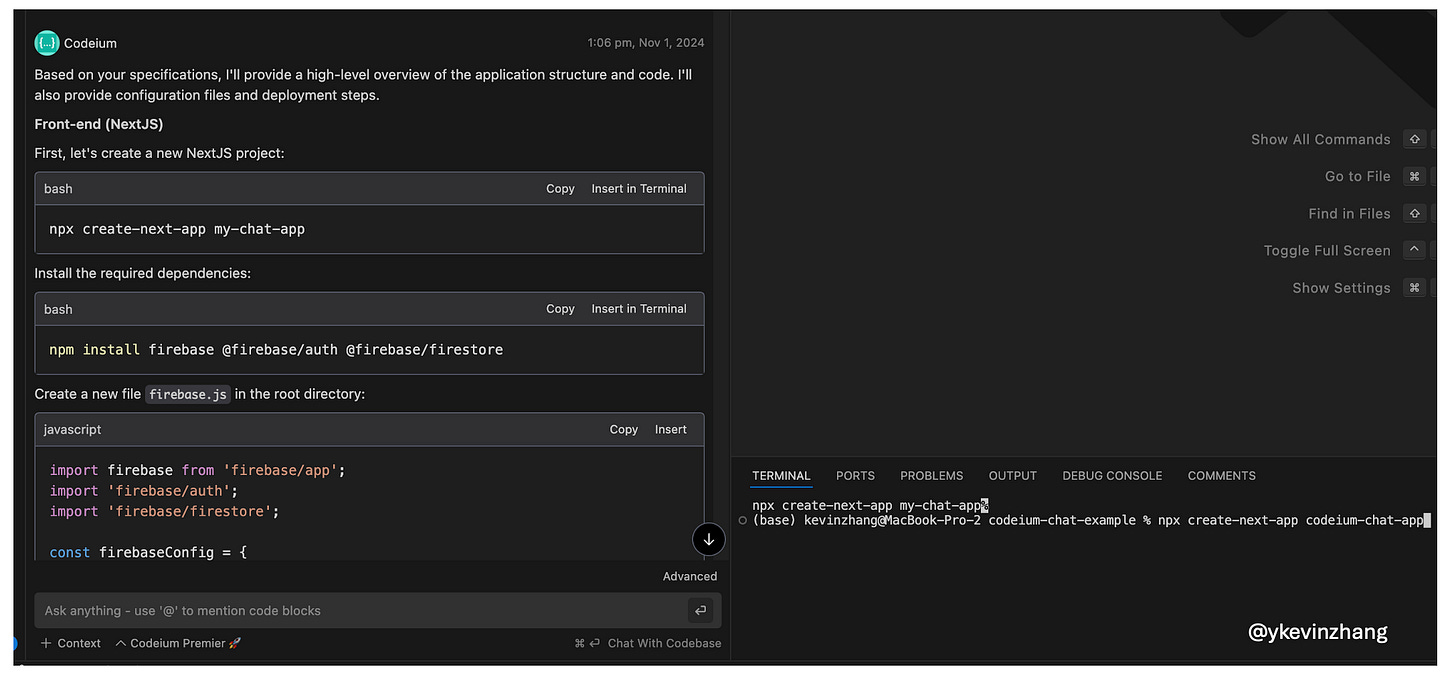Click the keyboard shortcut icon beside Go to File
This screenshot has height=677, width=1456.
pyautogui.click(x=1414, y=176)
